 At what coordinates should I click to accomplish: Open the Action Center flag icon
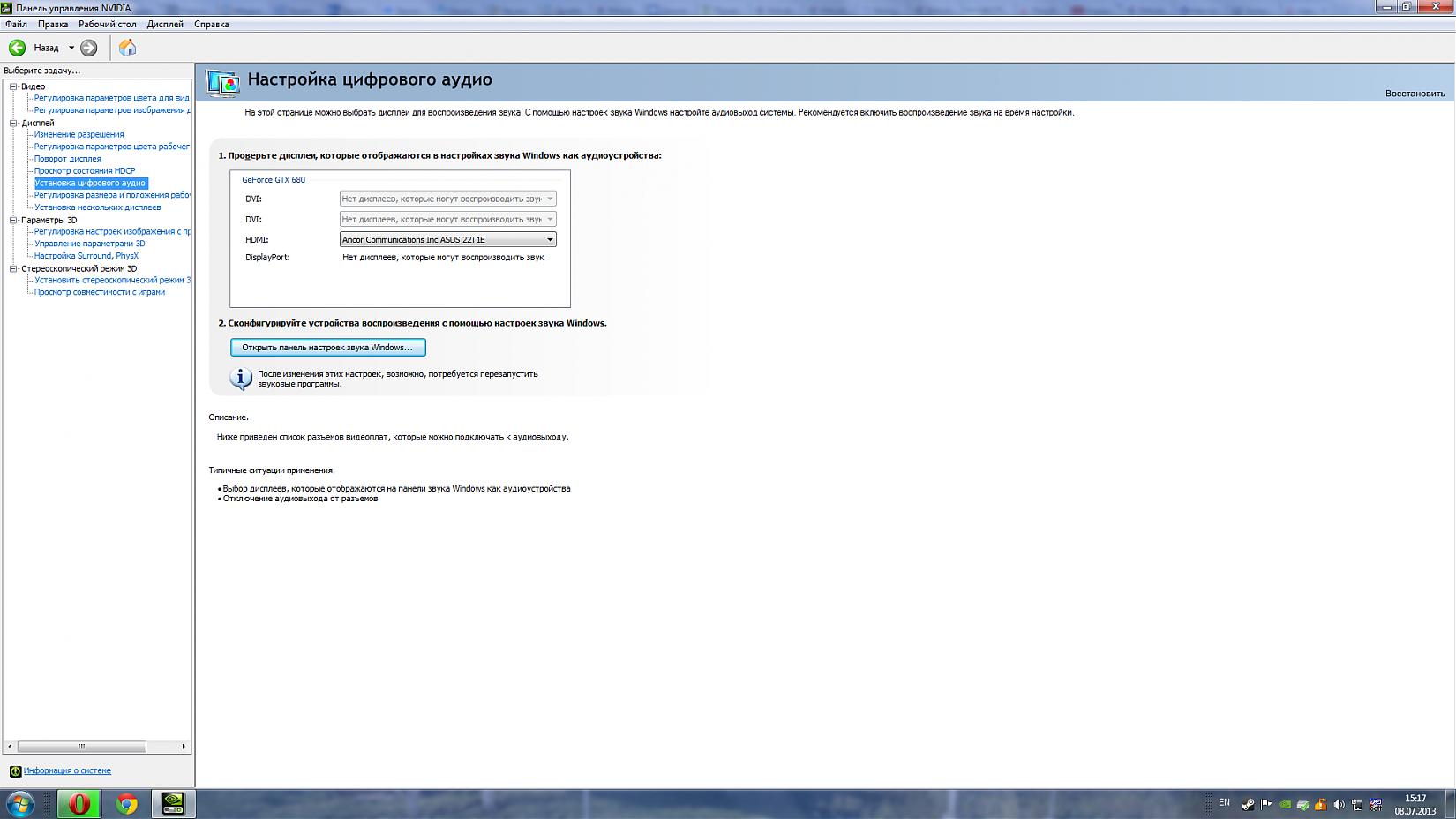point(1266,804)
